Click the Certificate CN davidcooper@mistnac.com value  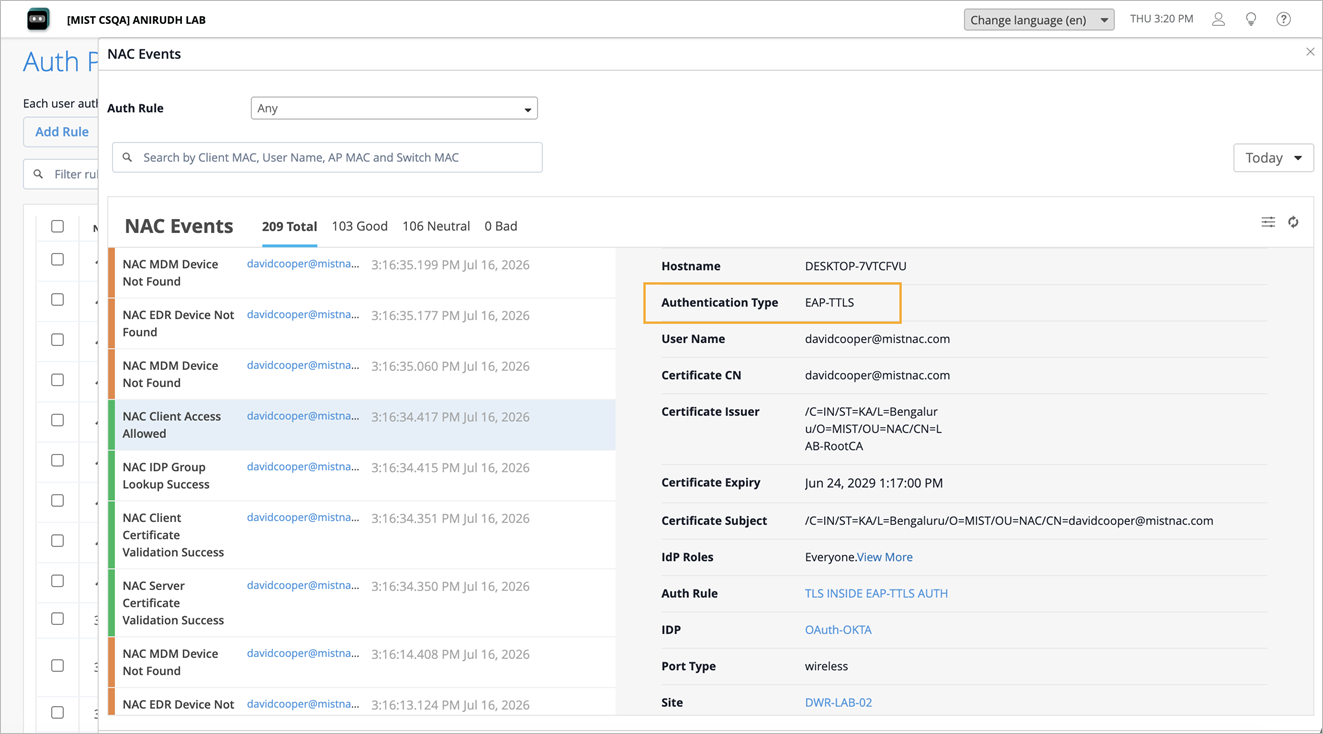coord(877,375)
